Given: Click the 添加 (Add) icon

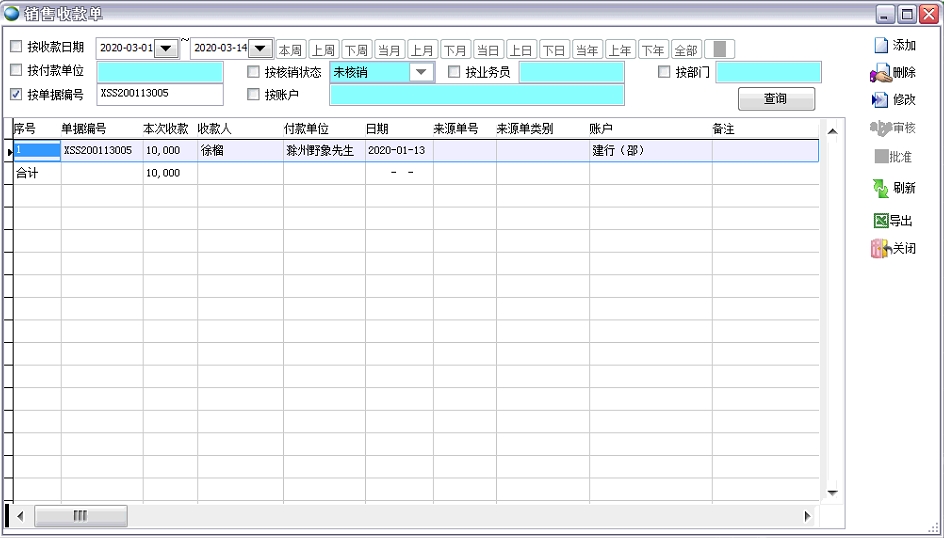Looking at the screenshot, I should [x=881, y=45].
